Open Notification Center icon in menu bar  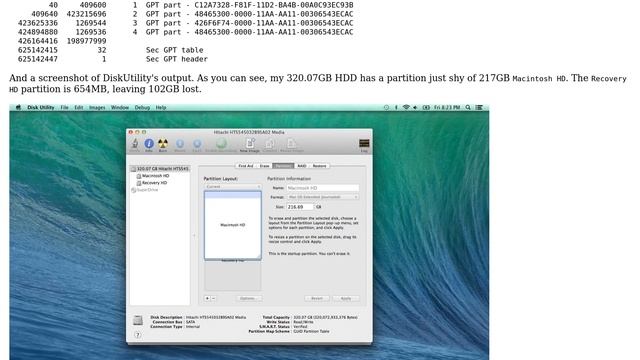click(480, 107)
